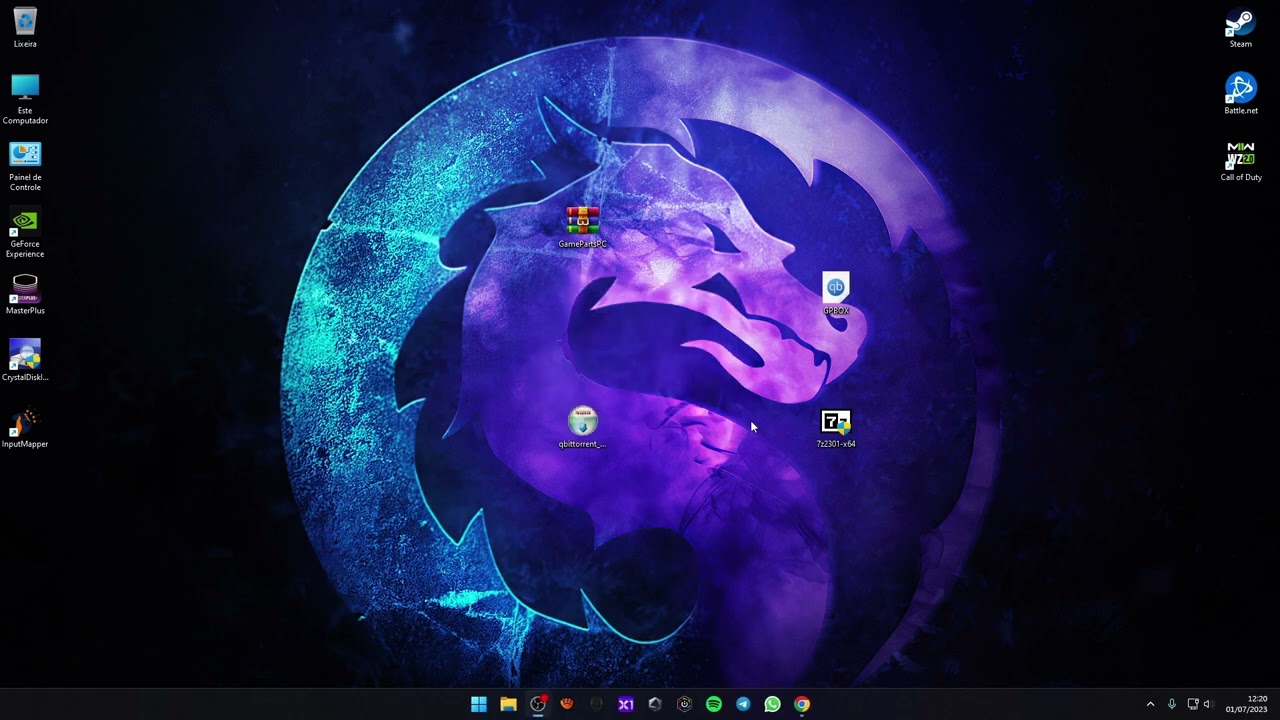Image resolution: width=1280 pixels, height=720 pixels.
Task: Select the Este Computador desktop icon
Action: pyautogui.click(x=25, y=98)
